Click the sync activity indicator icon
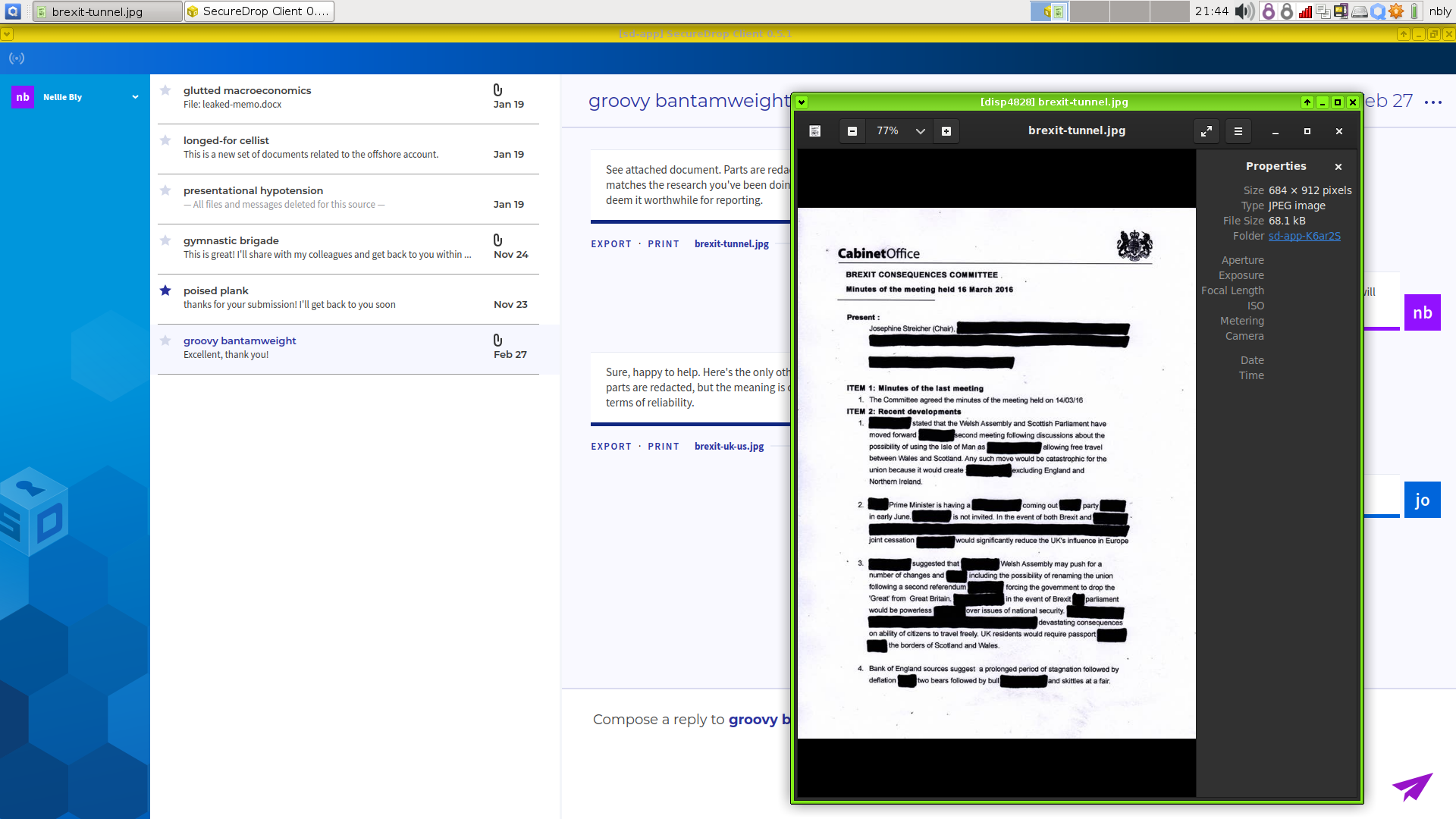Viewport: 1456px width, 819px height. (17, 58)
